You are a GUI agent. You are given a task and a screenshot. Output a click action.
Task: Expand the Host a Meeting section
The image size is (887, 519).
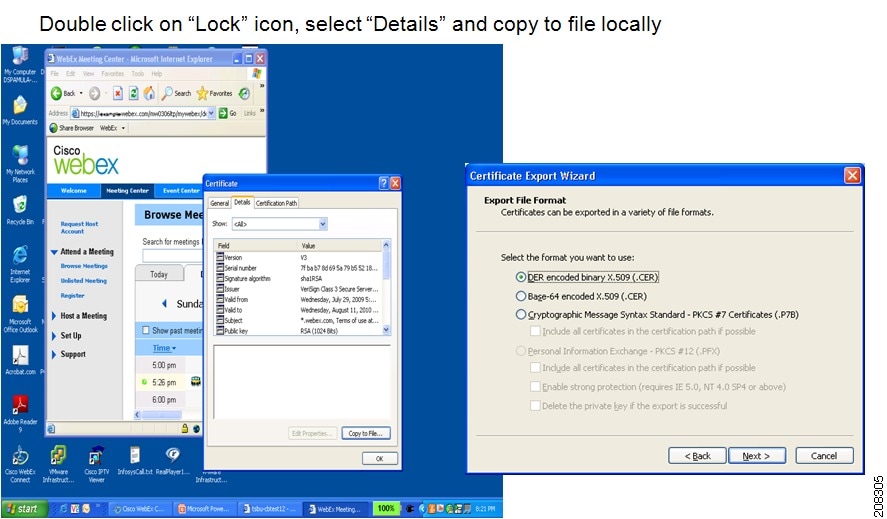point(54,316)
